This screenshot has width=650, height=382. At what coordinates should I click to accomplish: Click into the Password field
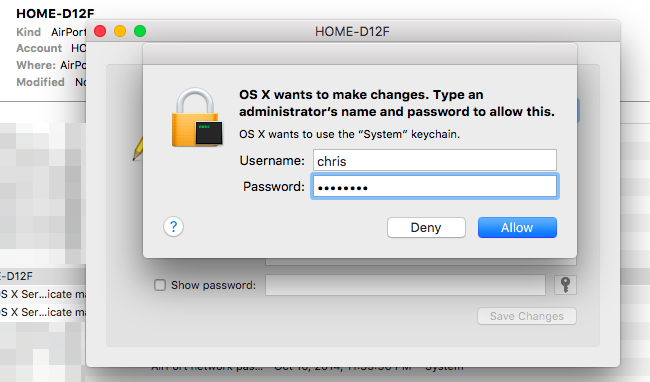click(434, 187)
